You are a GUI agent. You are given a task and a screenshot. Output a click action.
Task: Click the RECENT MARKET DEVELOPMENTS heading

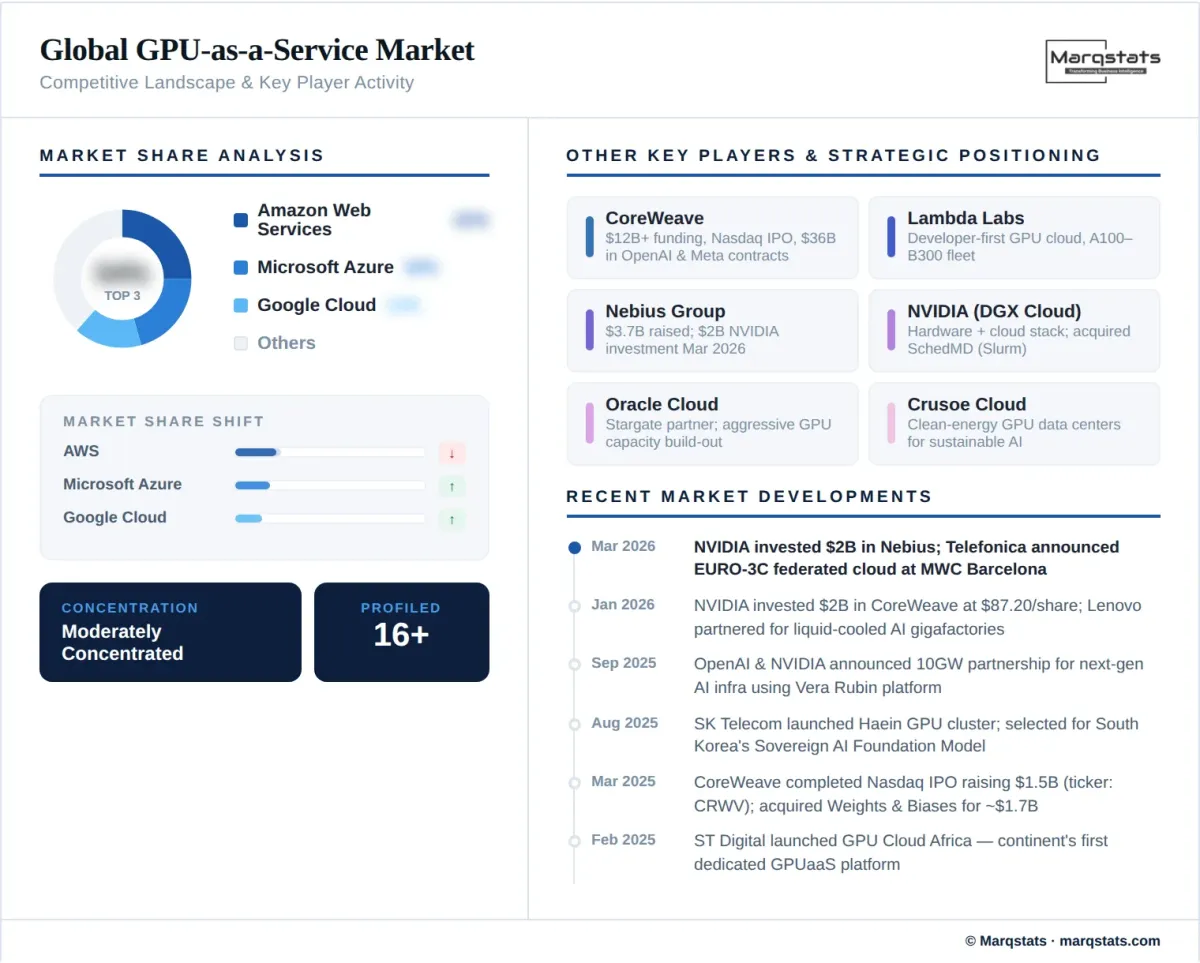pos(749,497)
